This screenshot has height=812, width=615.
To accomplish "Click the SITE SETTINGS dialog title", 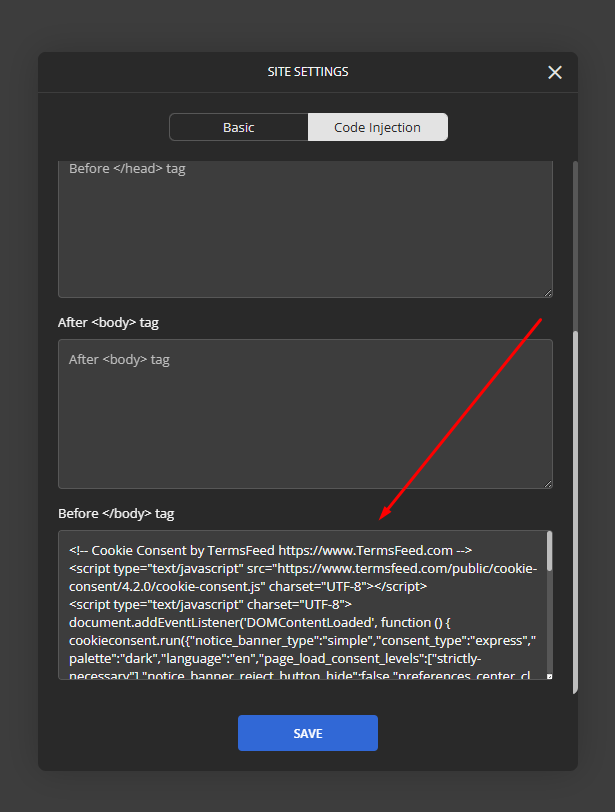I will click(308, 72).
